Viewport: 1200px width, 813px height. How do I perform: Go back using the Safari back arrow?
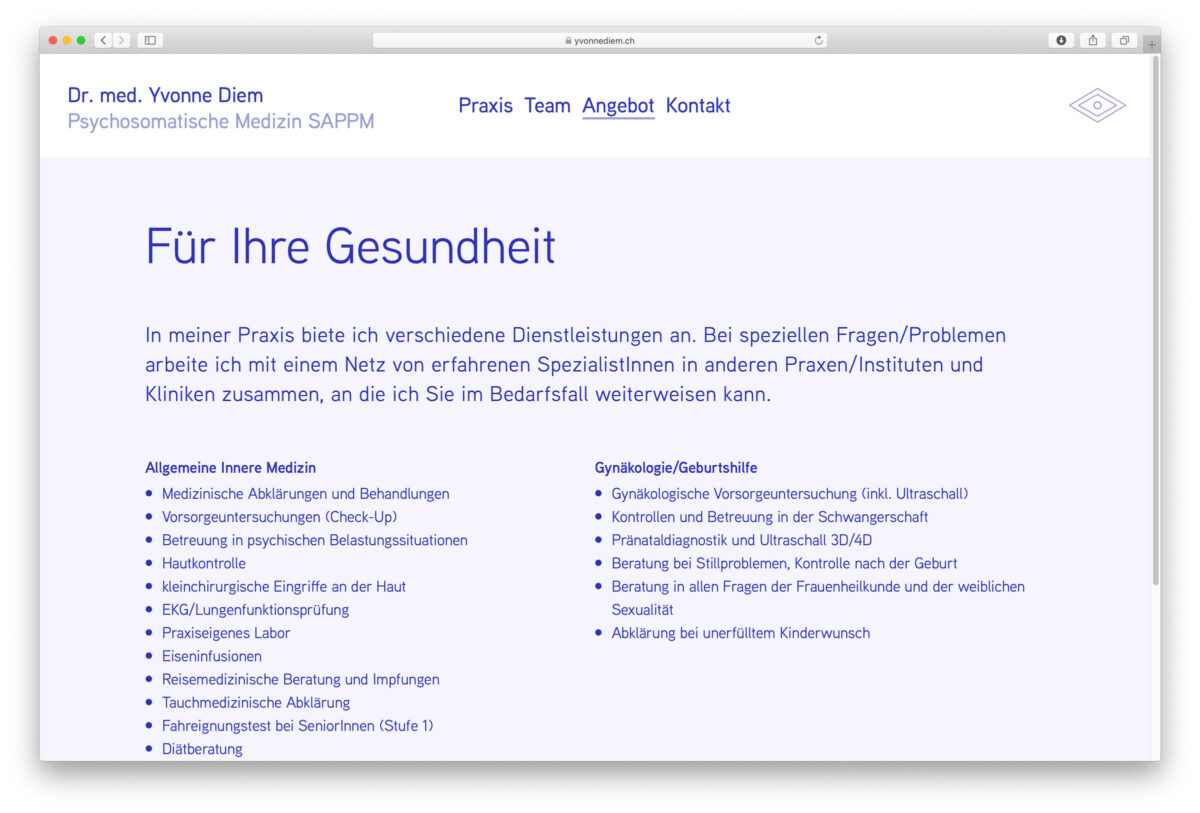click(103, 40)
